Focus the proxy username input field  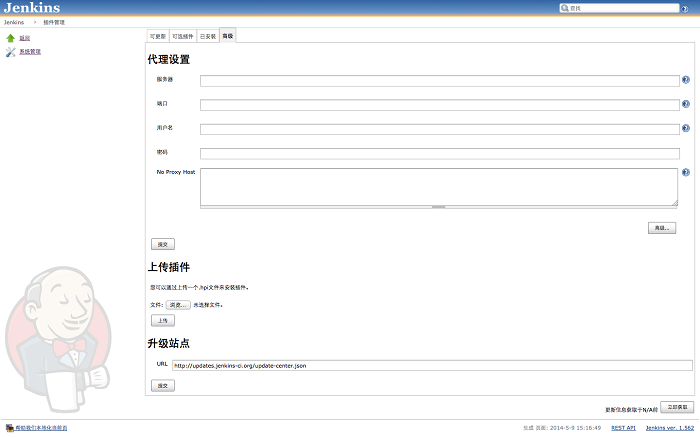[x=440, y=129]
